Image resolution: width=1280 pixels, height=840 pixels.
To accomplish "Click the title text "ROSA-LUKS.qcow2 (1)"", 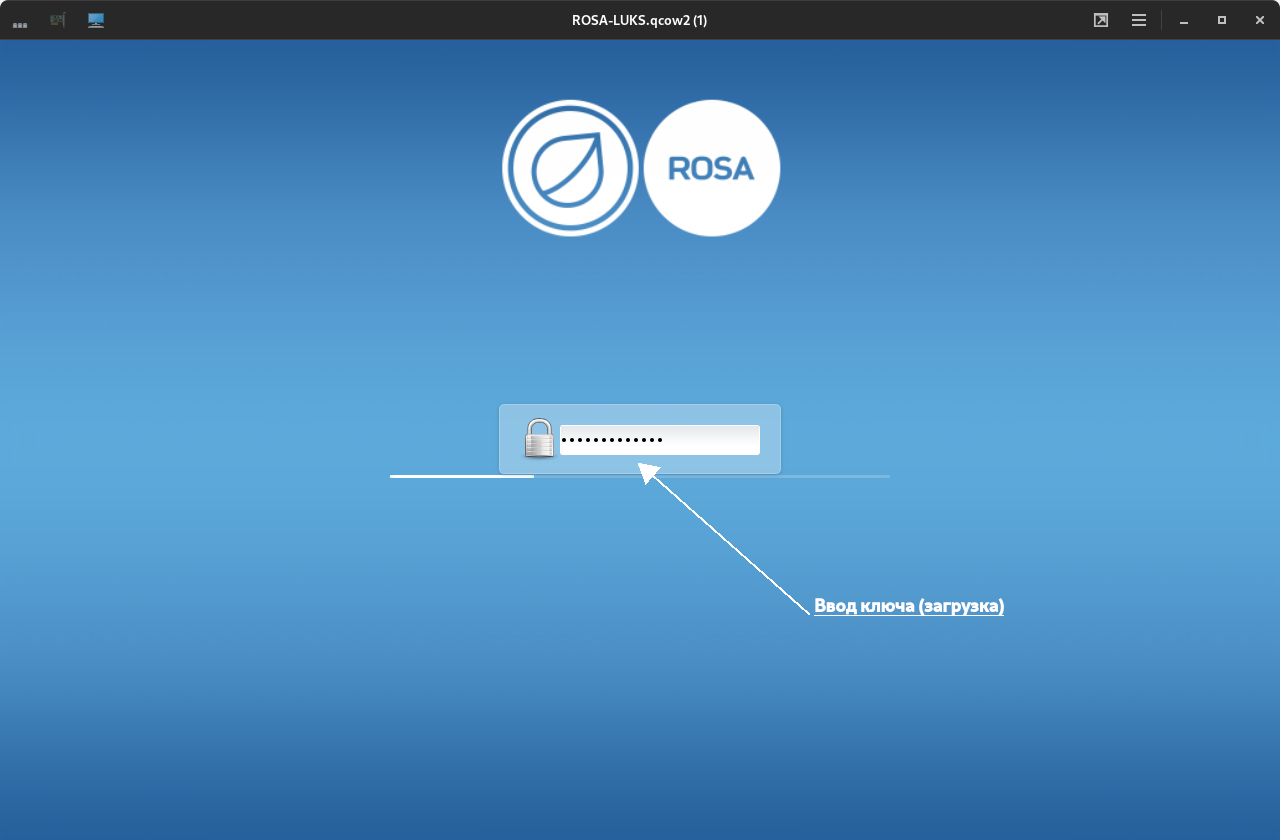I will (640, 20).
